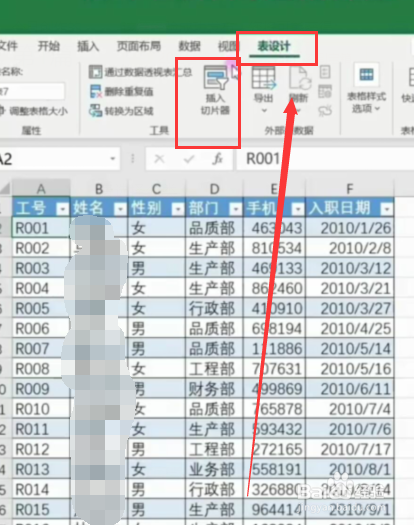Select cell R010

pos(41,409)
